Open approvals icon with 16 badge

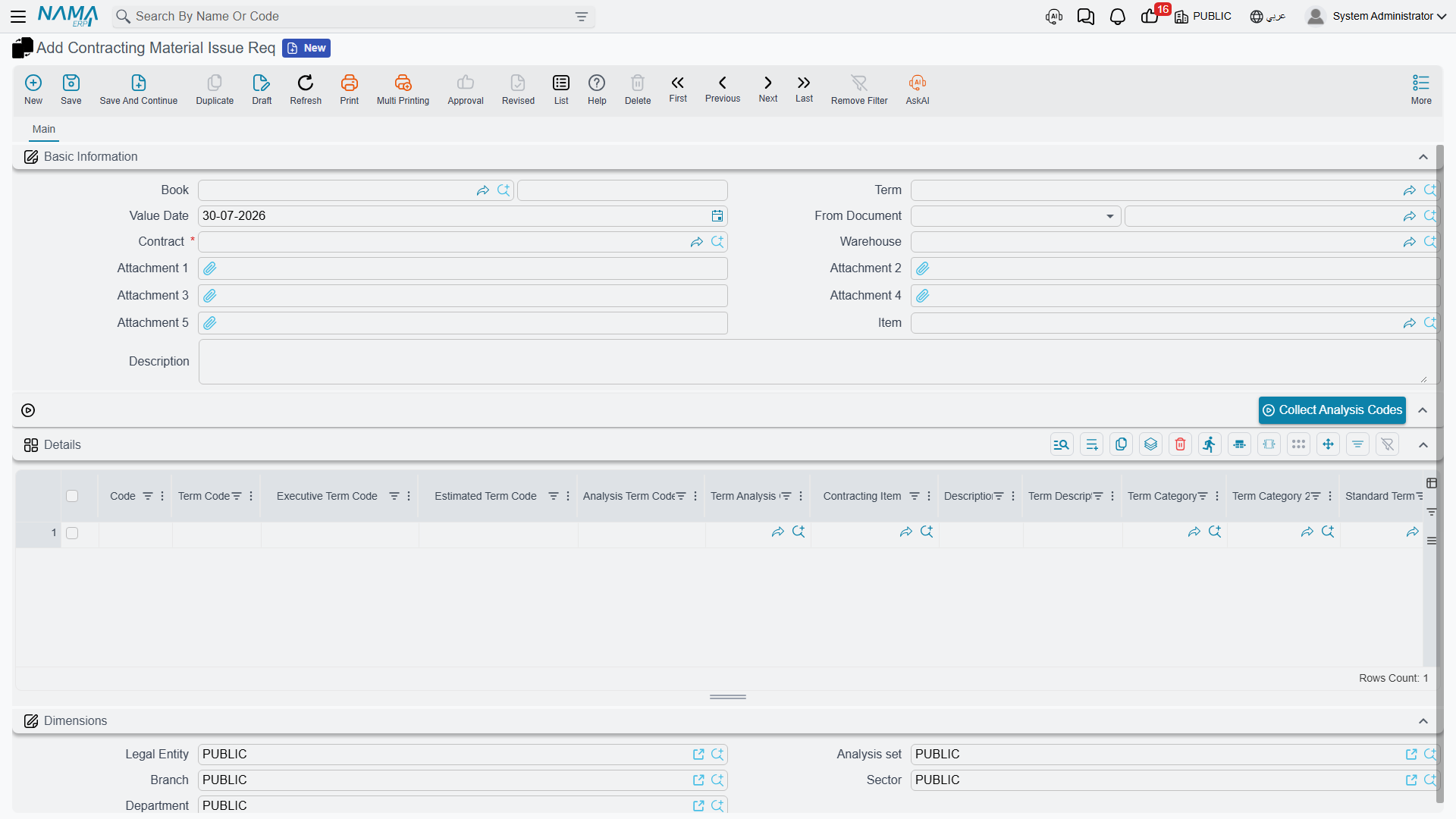[x=1151, y=15]
